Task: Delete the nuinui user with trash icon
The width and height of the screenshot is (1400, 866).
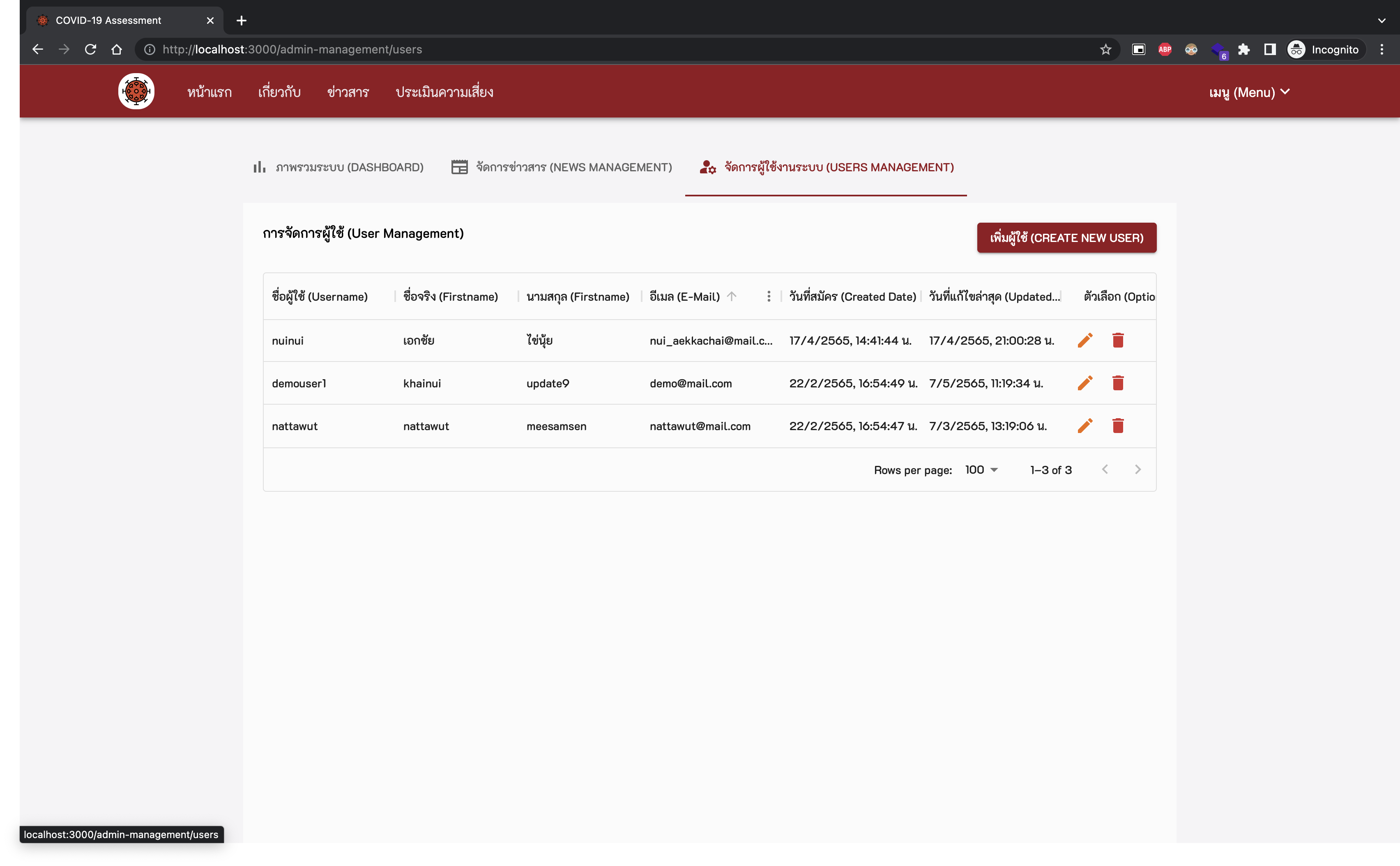Action: pyautogui.click(x=1118, y=340)
